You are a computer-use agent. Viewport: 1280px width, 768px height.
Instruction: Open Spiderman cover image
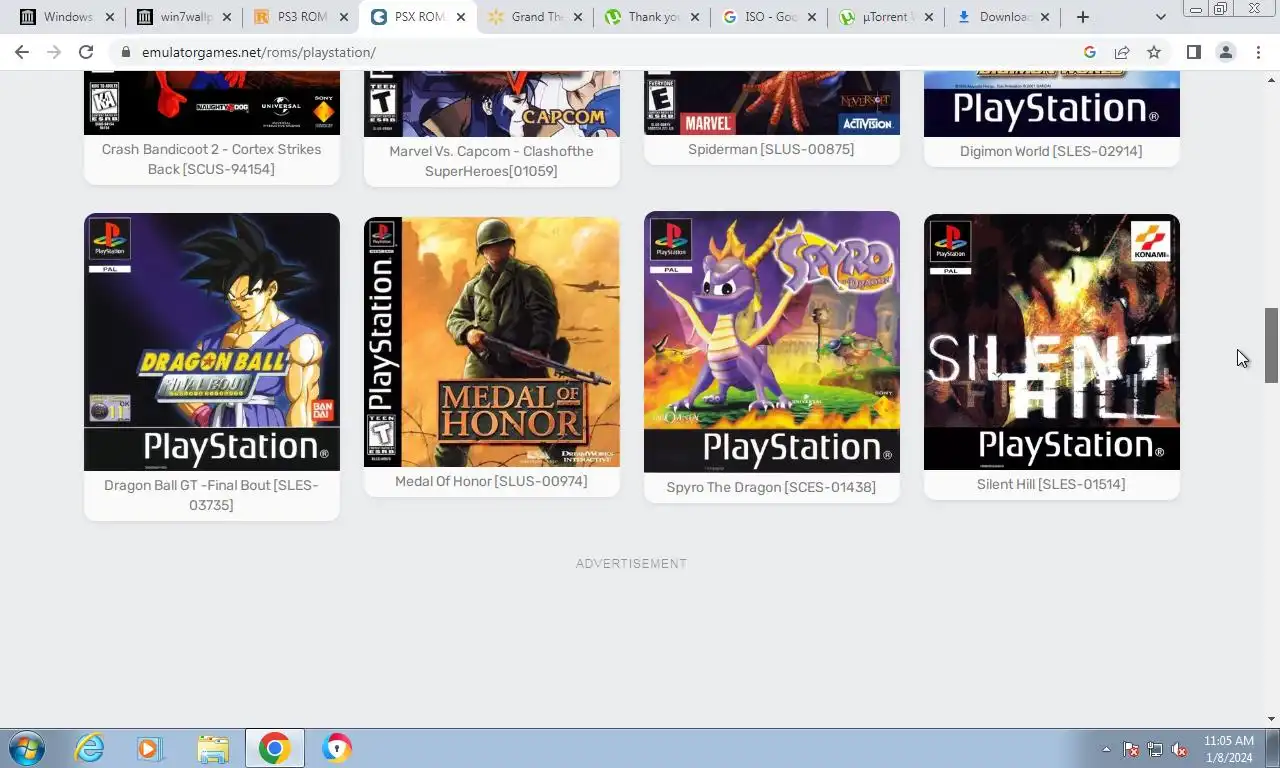[772, 102]
